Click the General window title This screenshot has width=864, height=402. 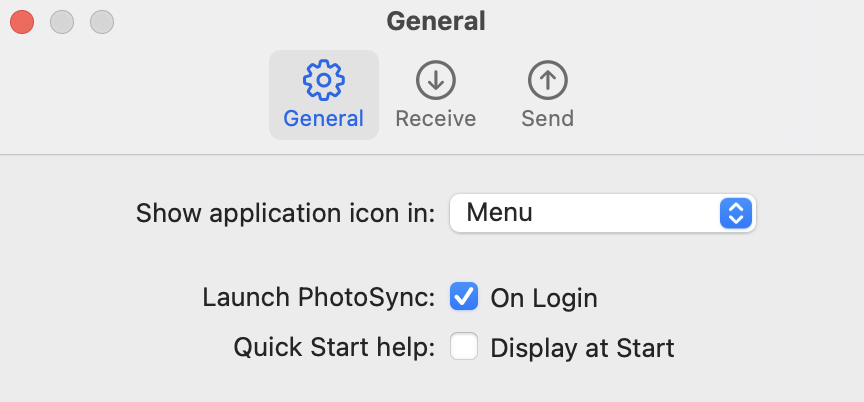coord(436,21)
